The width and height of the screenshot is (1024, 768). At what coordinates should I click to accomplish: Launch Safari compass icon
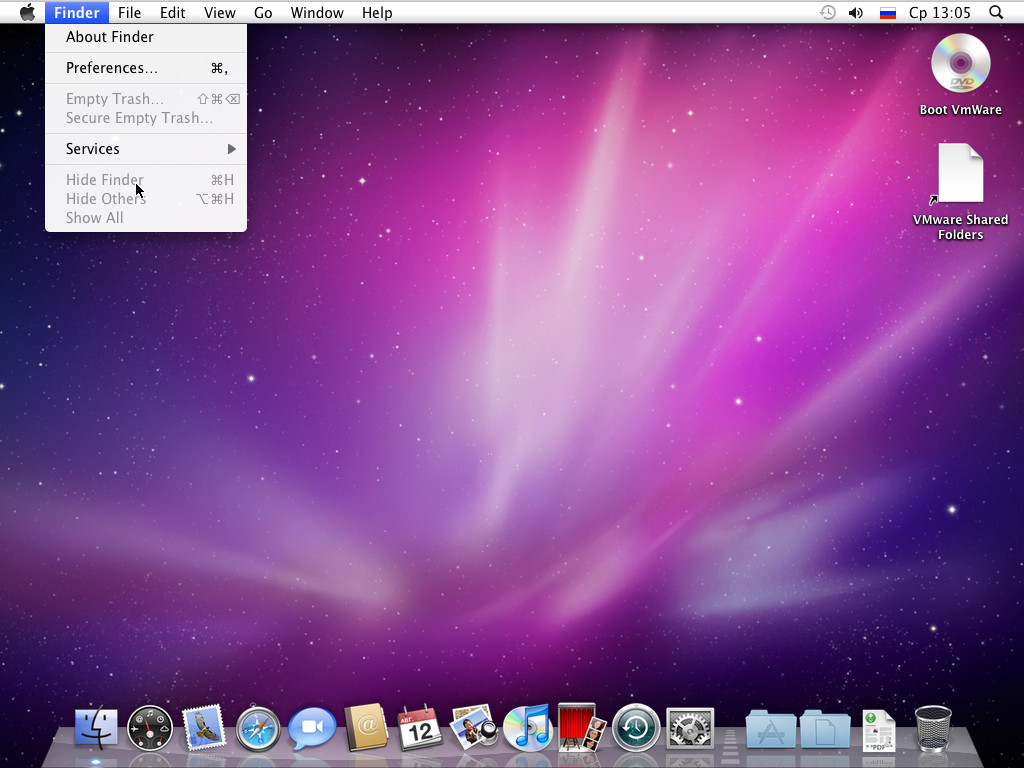[x=258, y=728]
